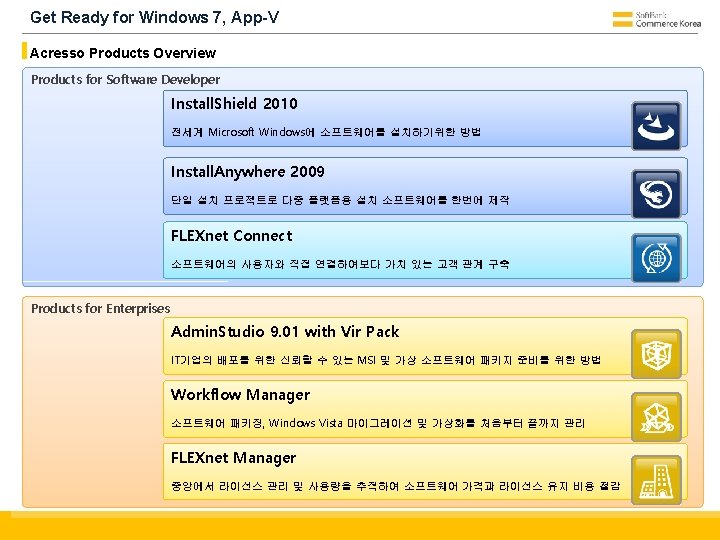Select the FLEXnet Connect heading
The height and width of the screenshot is (540, 720).
point(231,236)
